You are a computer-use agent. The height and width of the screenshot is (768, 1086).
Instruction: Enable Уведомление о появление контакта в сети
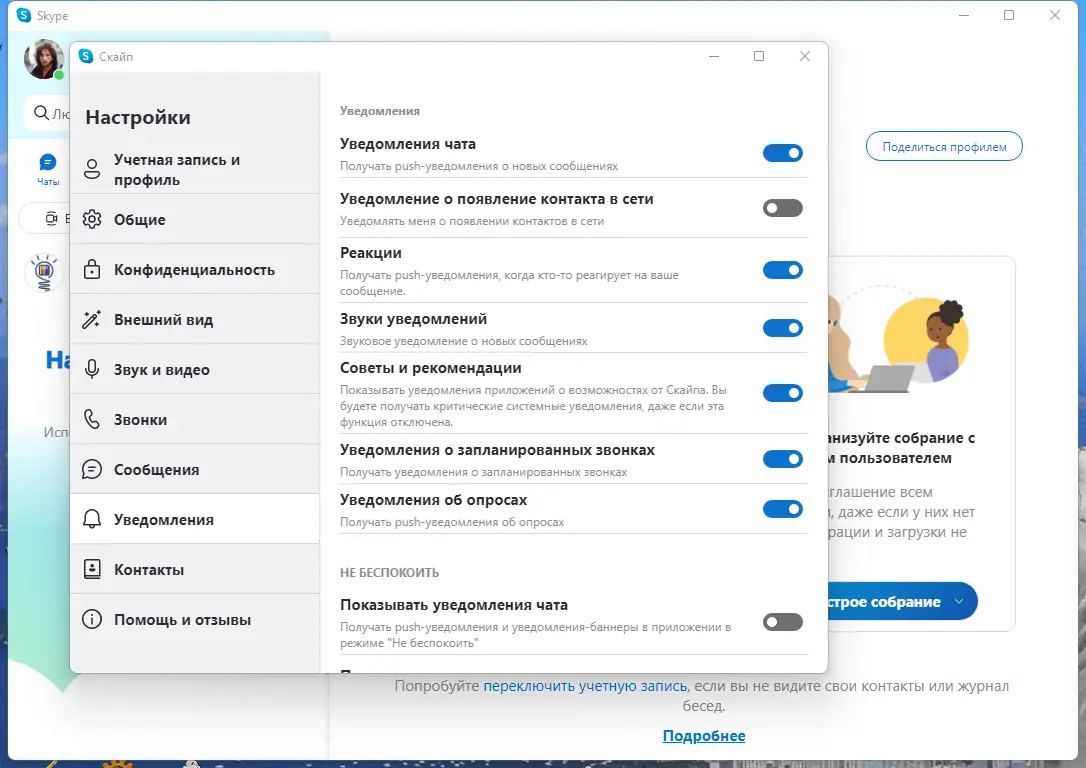click(x=783, y=208)
